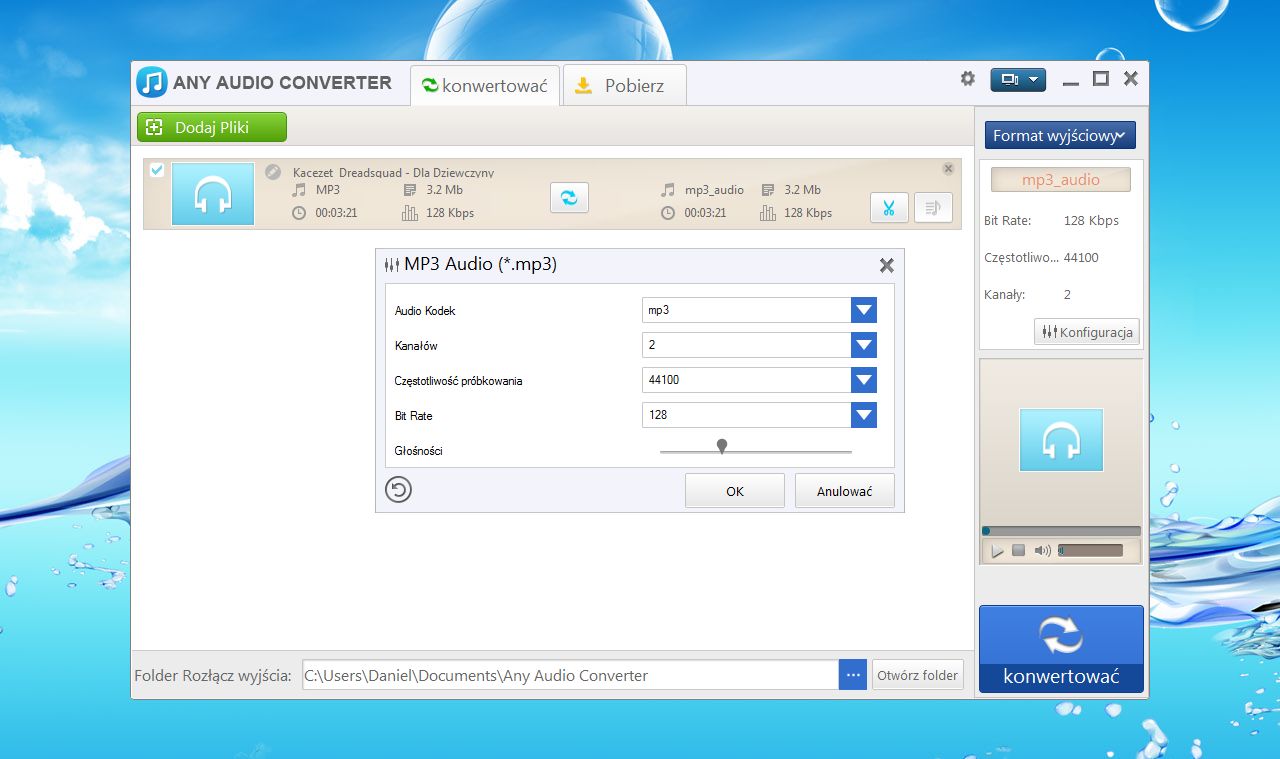Click the Głośności volume slider handle

coord(722,446)
